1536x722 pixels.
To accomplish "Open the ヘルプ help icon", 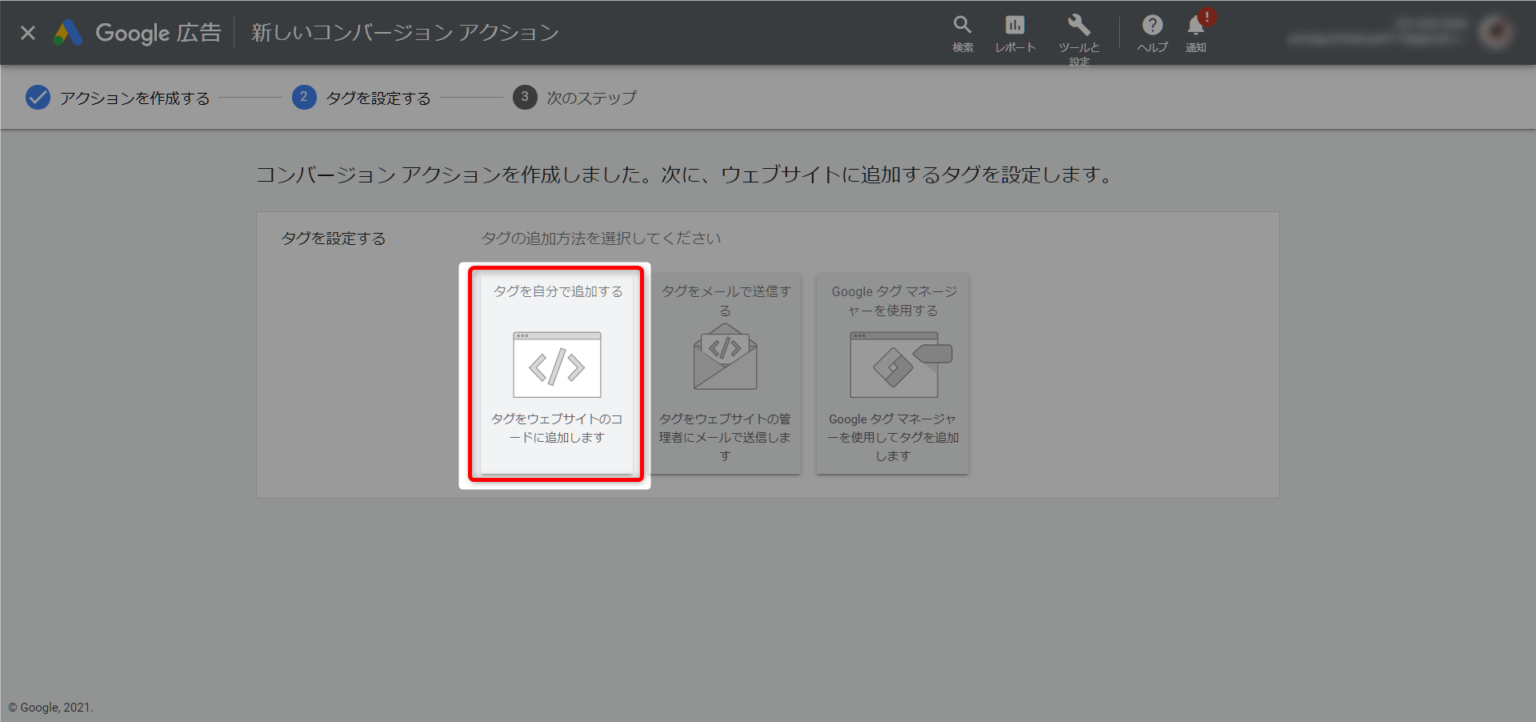I will point(1152,26).
